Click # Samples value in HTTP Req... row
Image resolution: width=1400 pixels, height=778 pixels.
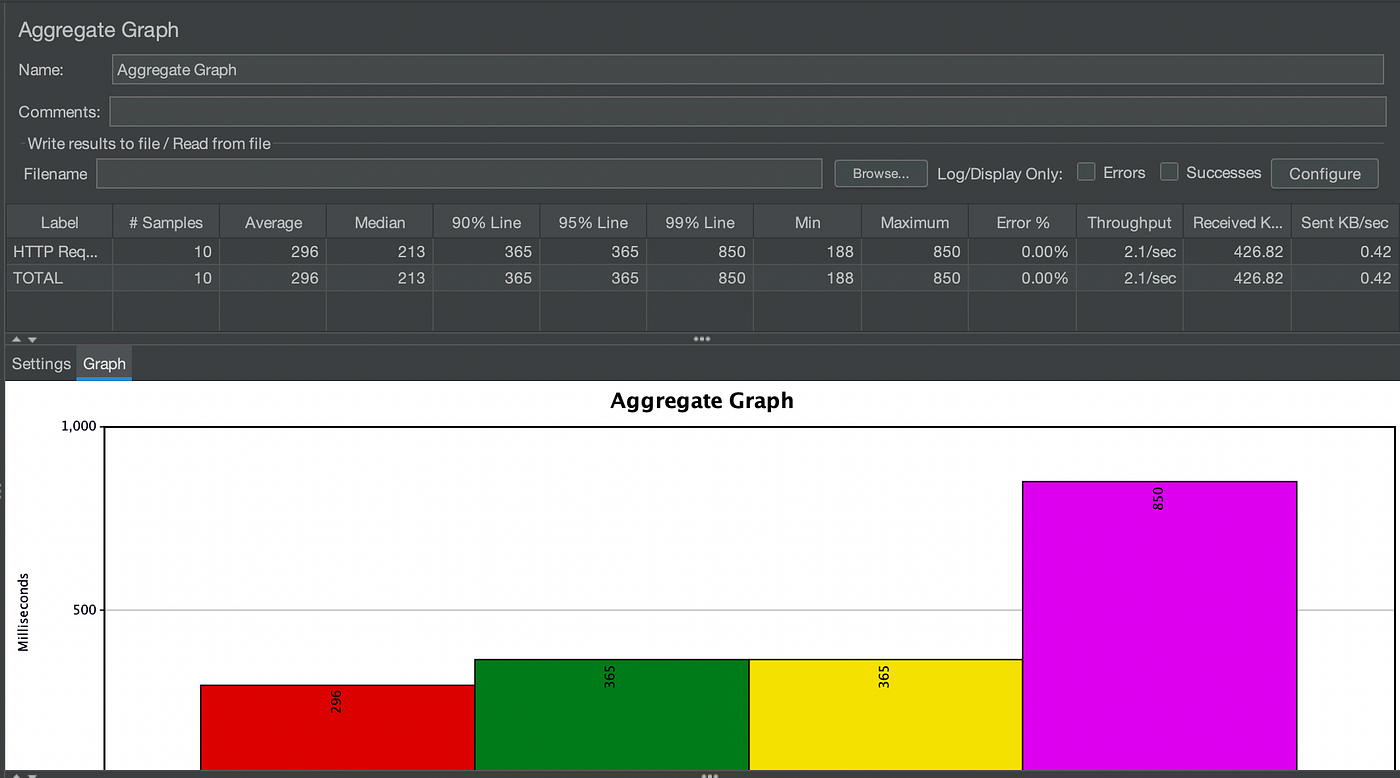(166, 252)
